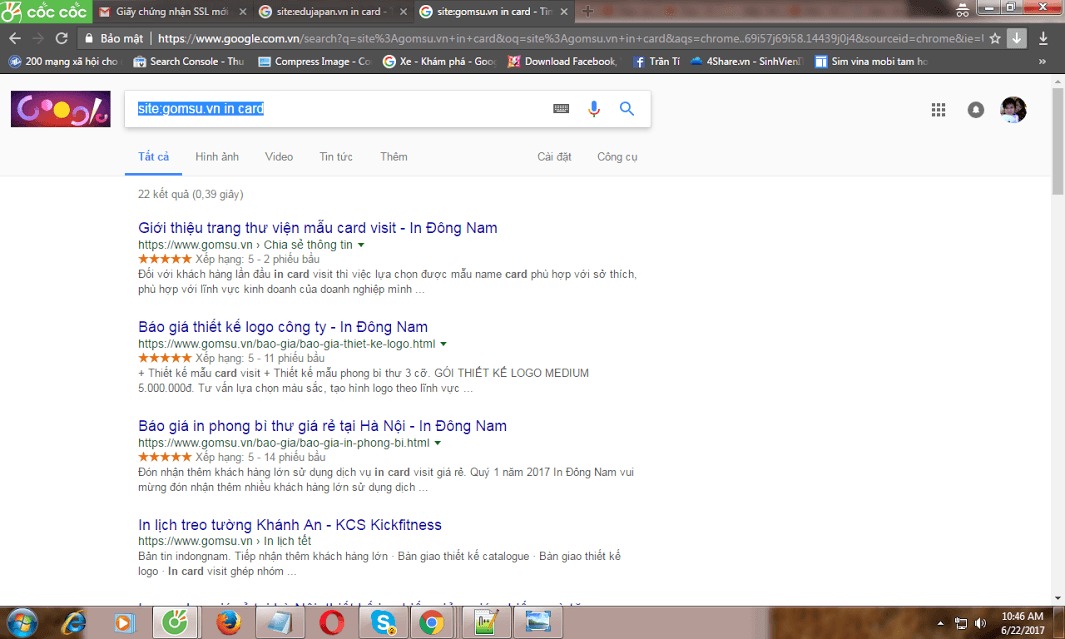
Task: Open the Google apps grid
Action: coord(939,109)
